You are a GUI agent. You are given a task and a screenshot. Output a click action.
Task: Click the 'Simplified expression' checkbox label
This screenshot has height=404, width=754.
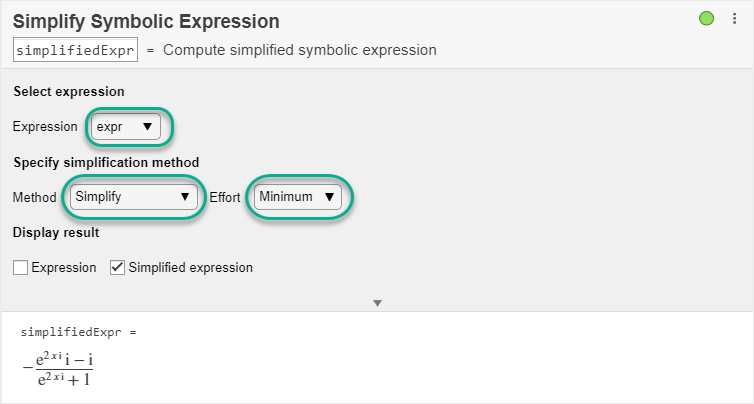(x=190, y=268)
